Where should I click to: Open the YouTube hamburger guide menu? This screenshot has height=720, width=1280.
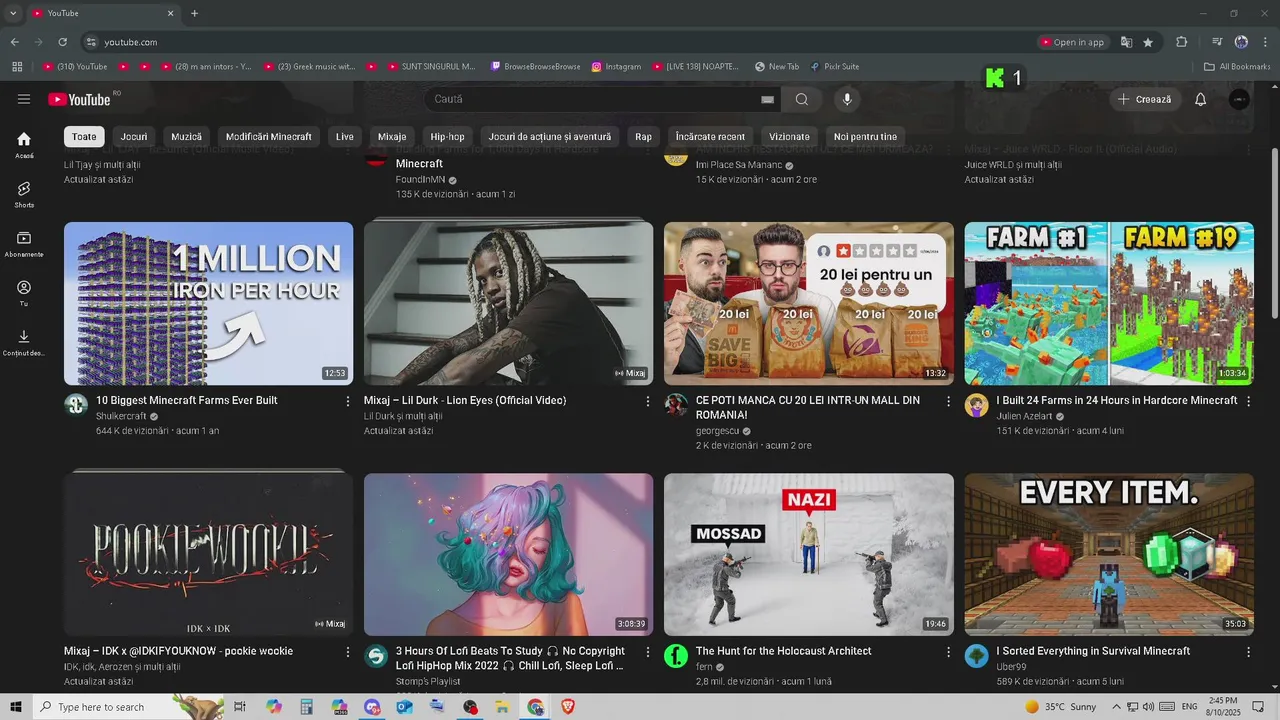click(x=24, y=99)
